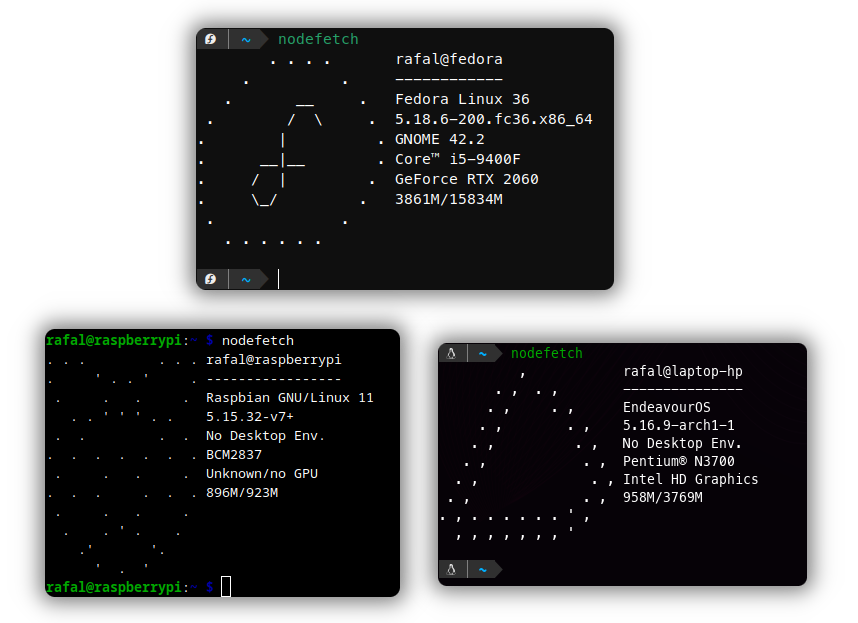Click the kernel version 5.18.6-200.fc36.x86_64
The height and width of the screenshot is (623, 858).
494,119
